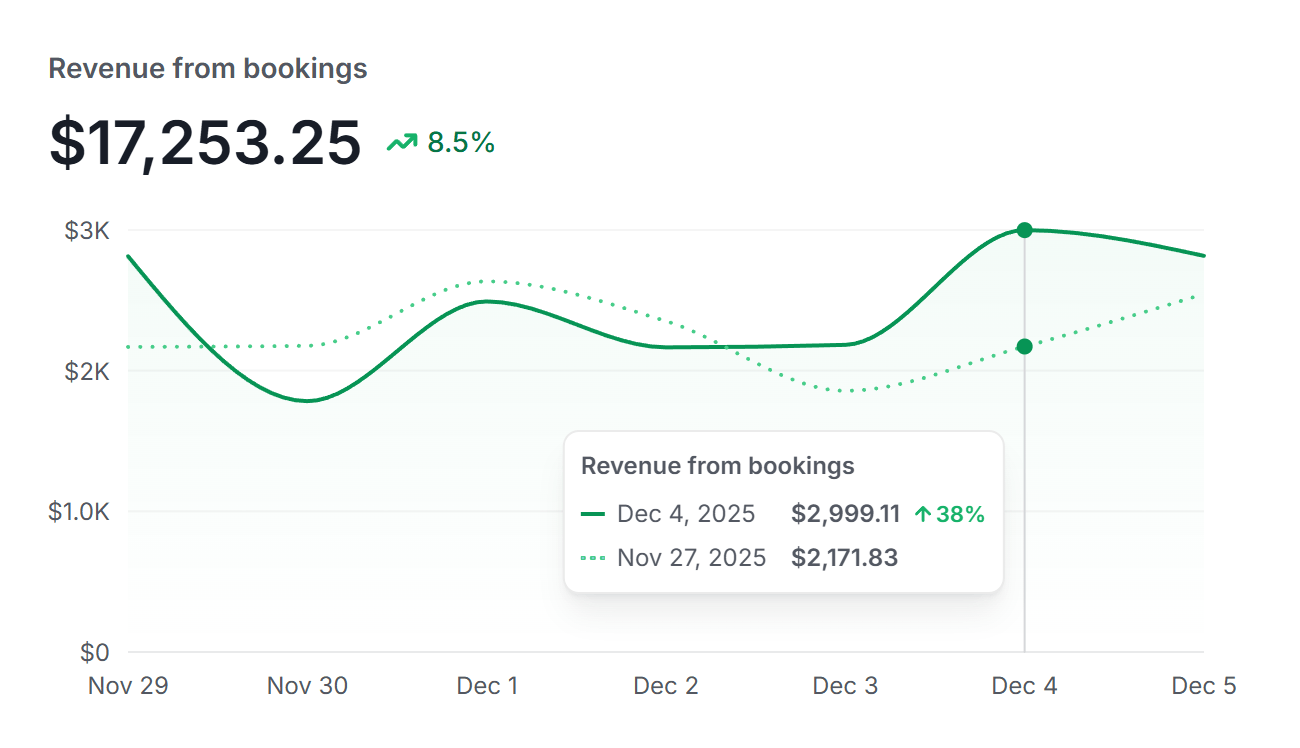Screen dimensions: 1300x748
Task: Click the green up arrow next to 38%
Action: click(x=923, y=514)
